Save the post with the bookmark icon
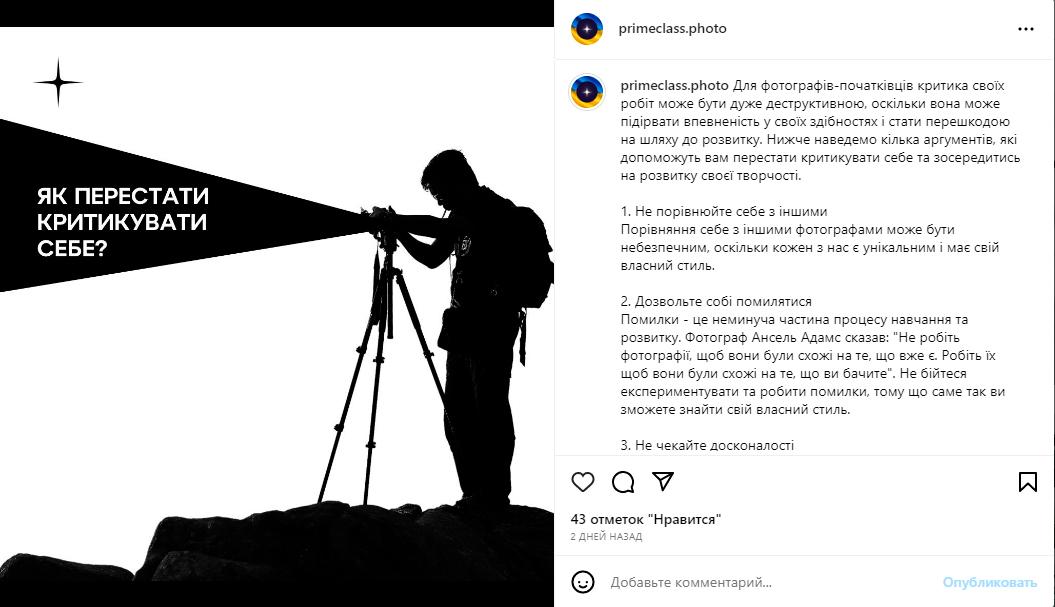 pyautogui.click(x=1027, y=482)
